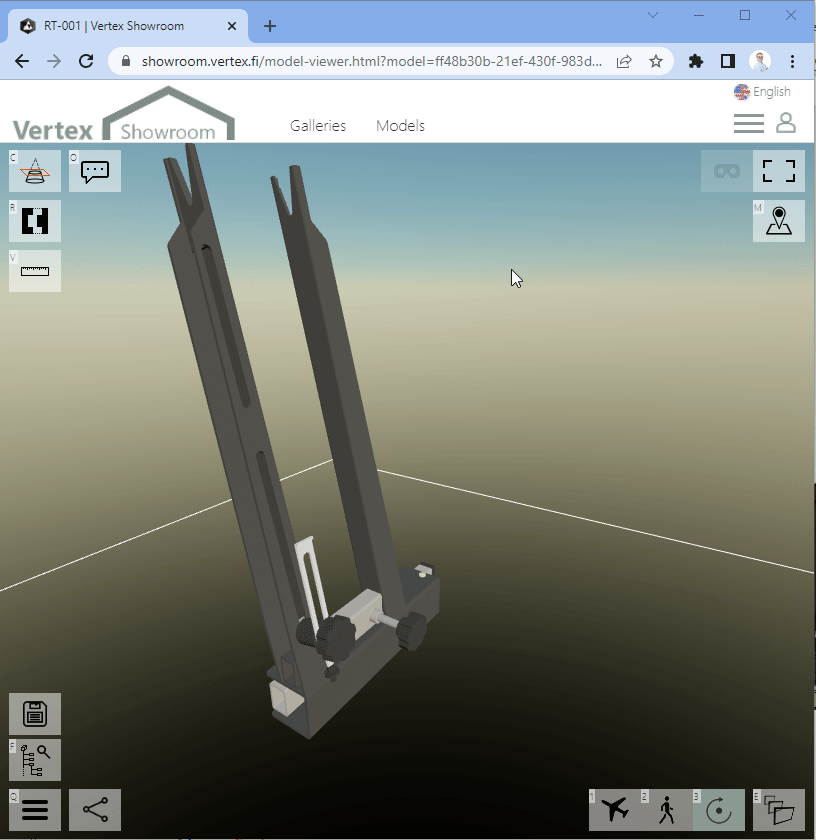Open the English language selector

[x=762, y=92]
